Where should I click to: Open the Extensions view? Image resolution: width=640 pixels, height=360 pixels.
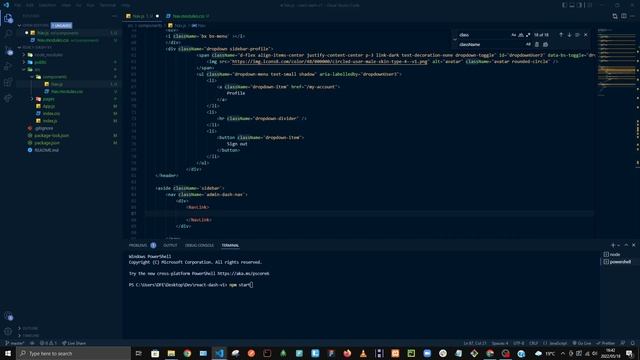8,82
